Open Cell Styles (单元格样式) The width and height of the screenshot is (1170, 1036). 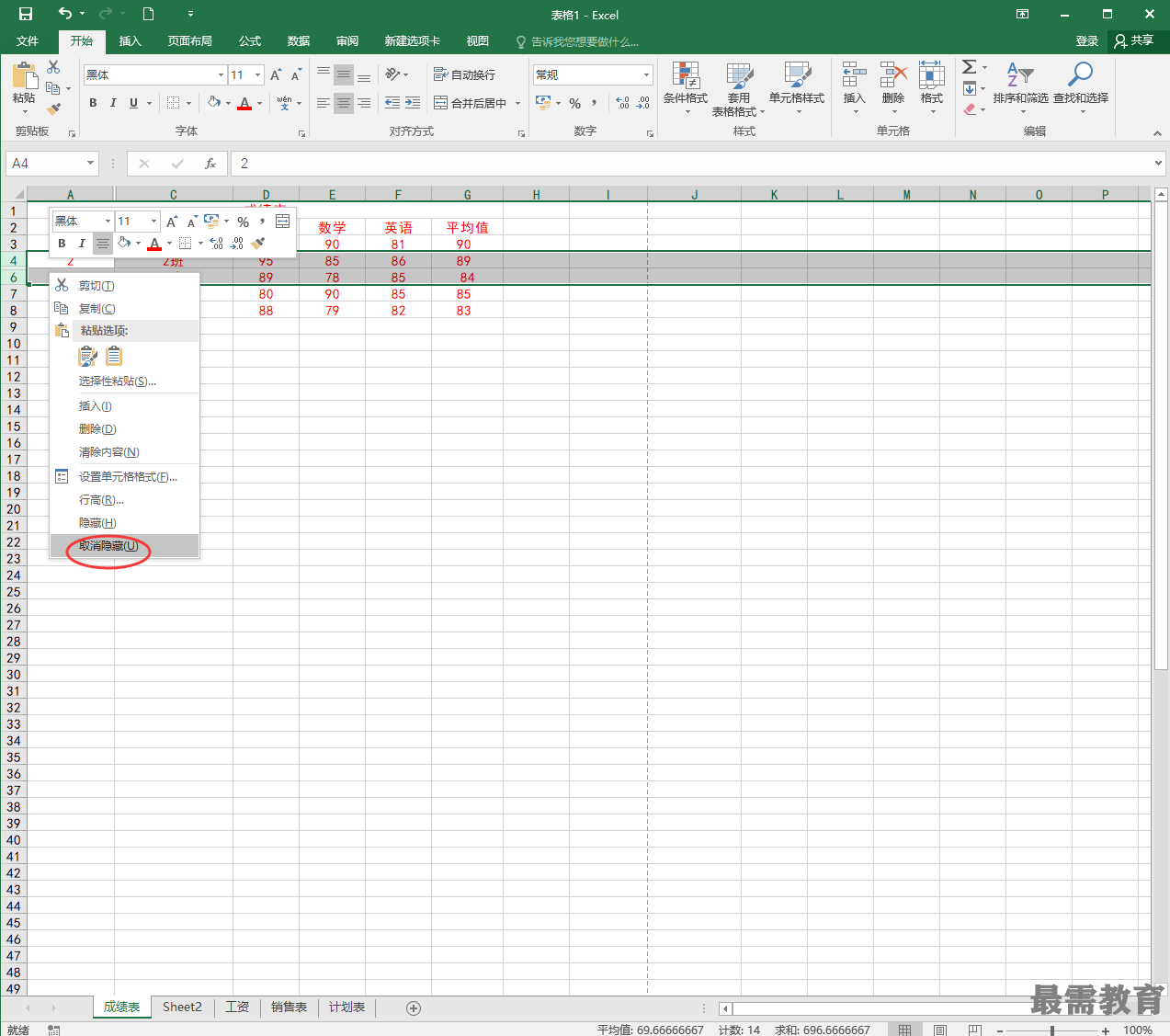tap(797, 88)
